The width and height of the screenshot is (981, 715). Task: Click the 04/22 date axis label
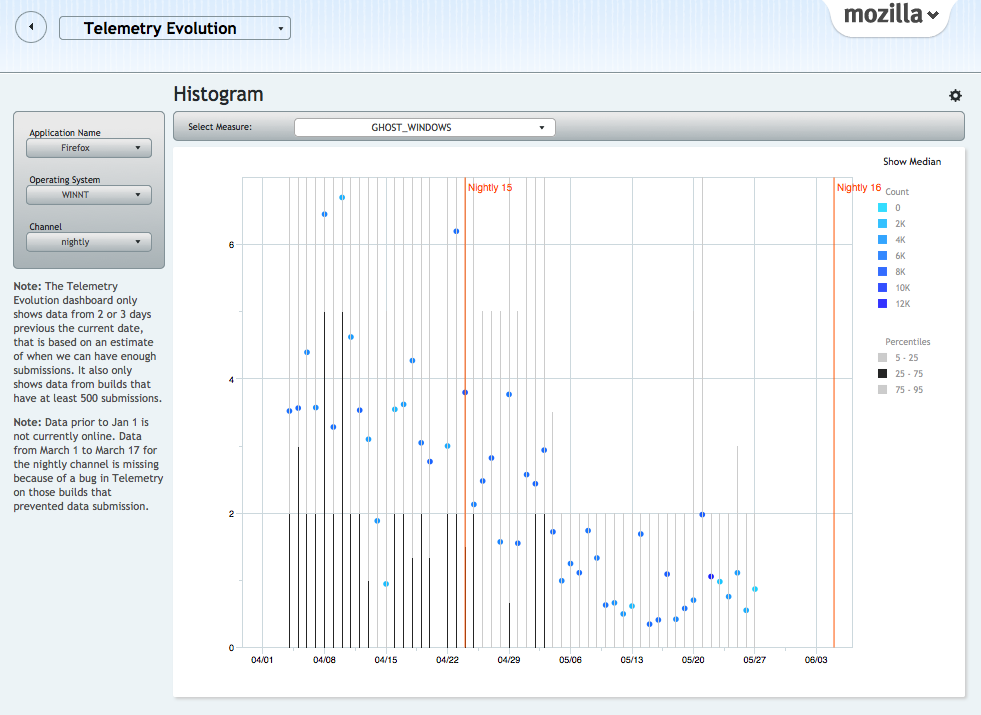coord(447,660)
